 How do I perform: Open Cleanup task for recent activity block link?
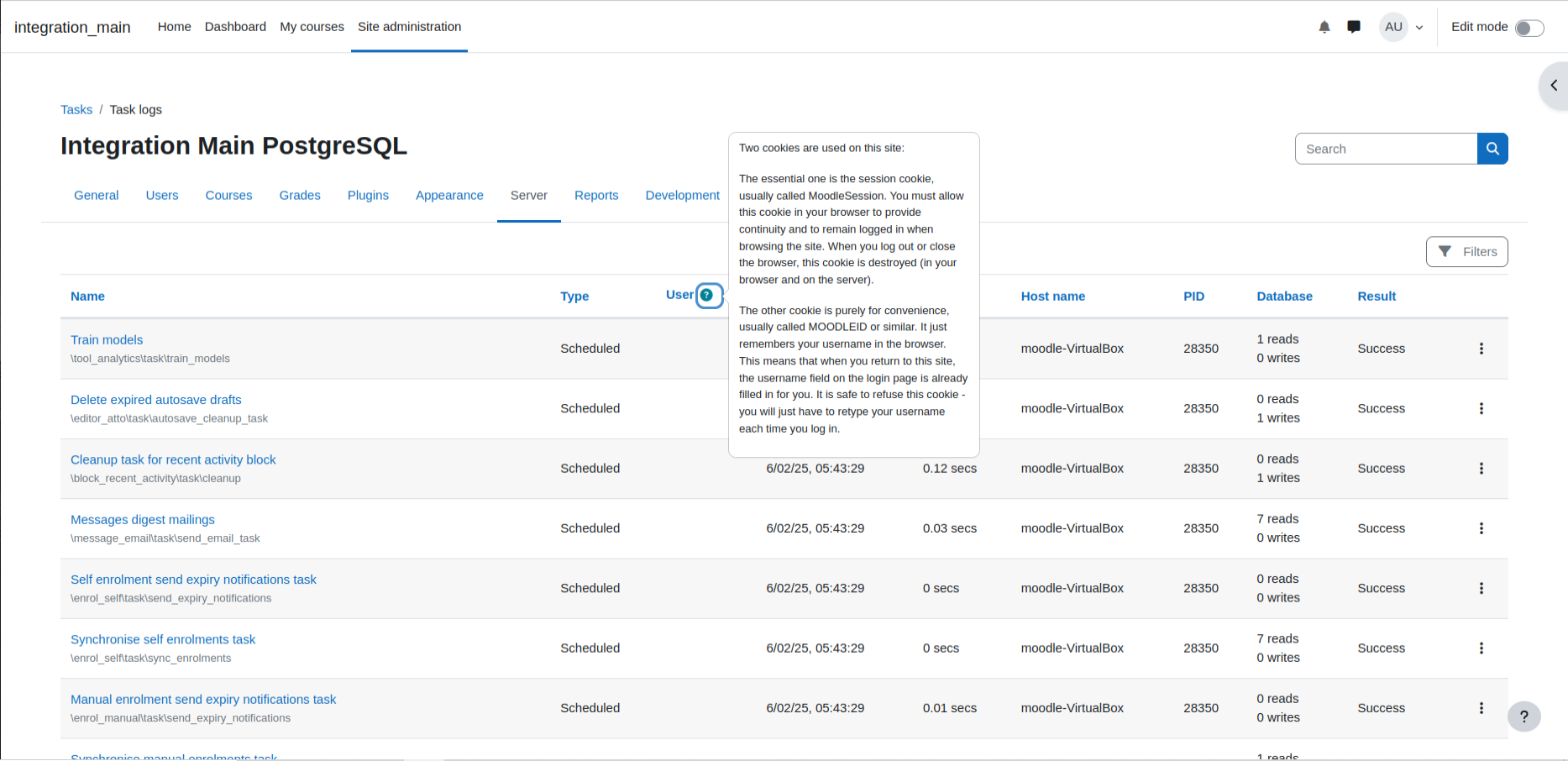(173, 459)
